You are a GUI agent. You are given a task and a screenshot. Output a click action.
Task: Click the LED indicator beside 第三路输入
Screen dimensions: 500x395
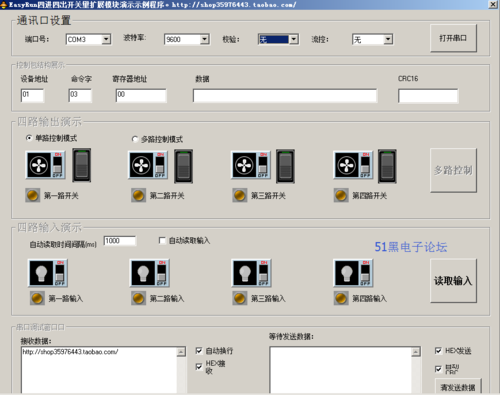pyautogui.click(x=239, y=298)
